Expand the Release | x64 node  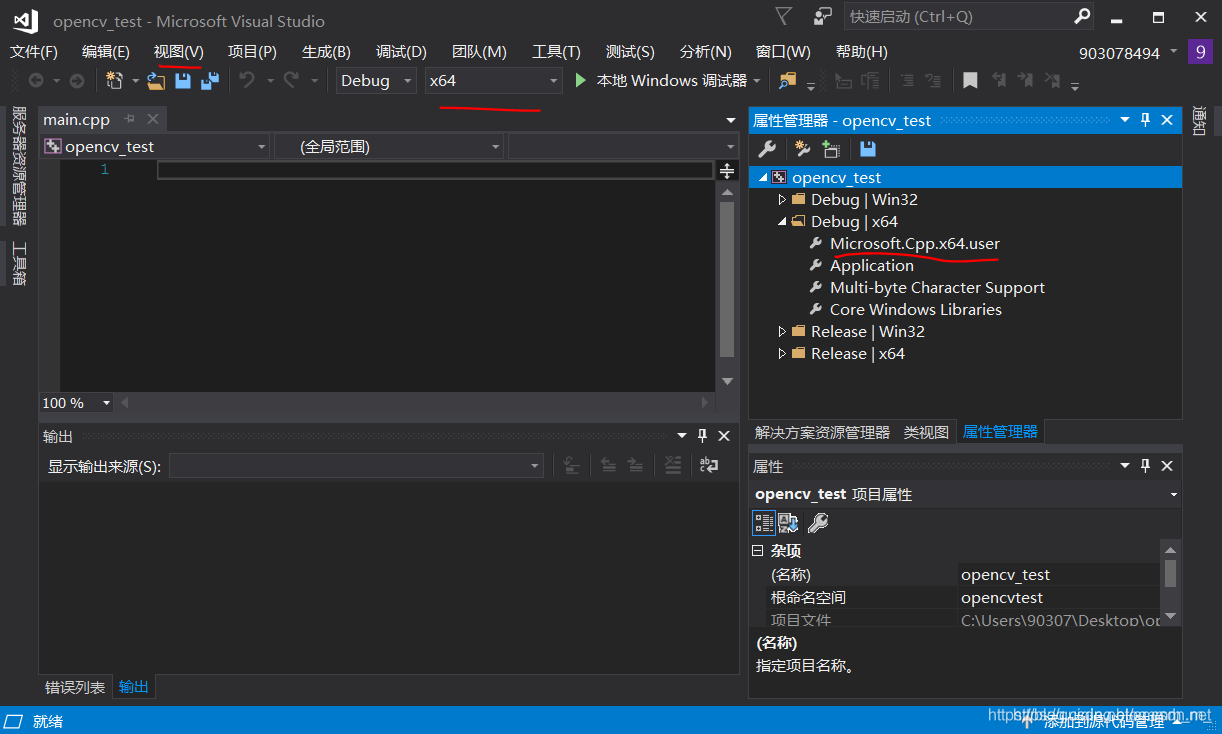pos(782,354)
